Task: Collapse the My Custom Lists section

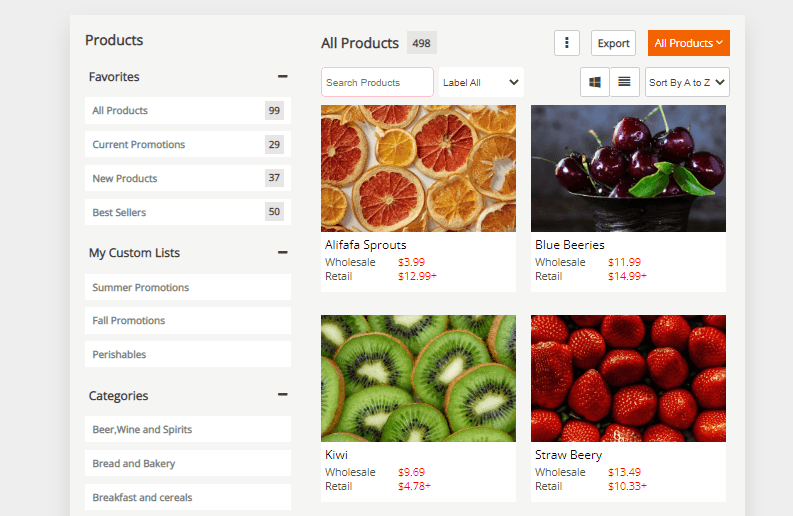Action: pyautogui.click(x=283, y=253)
